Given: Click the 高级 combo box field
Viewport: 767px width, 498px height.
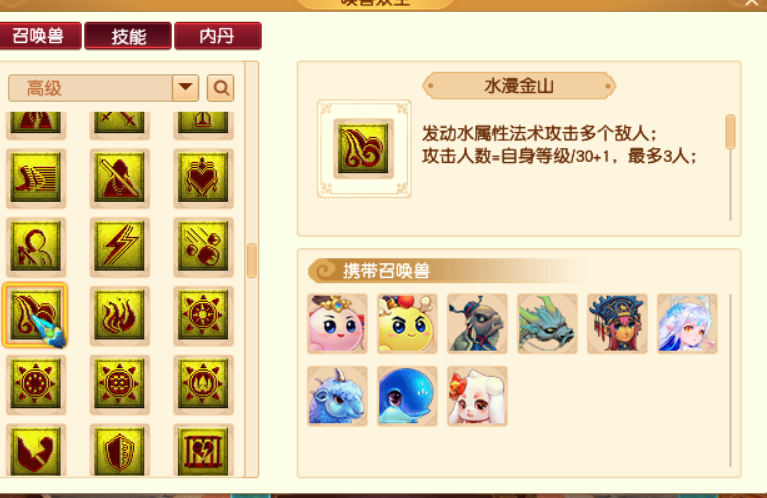Looking at the screenshot, I should [103, 88].
